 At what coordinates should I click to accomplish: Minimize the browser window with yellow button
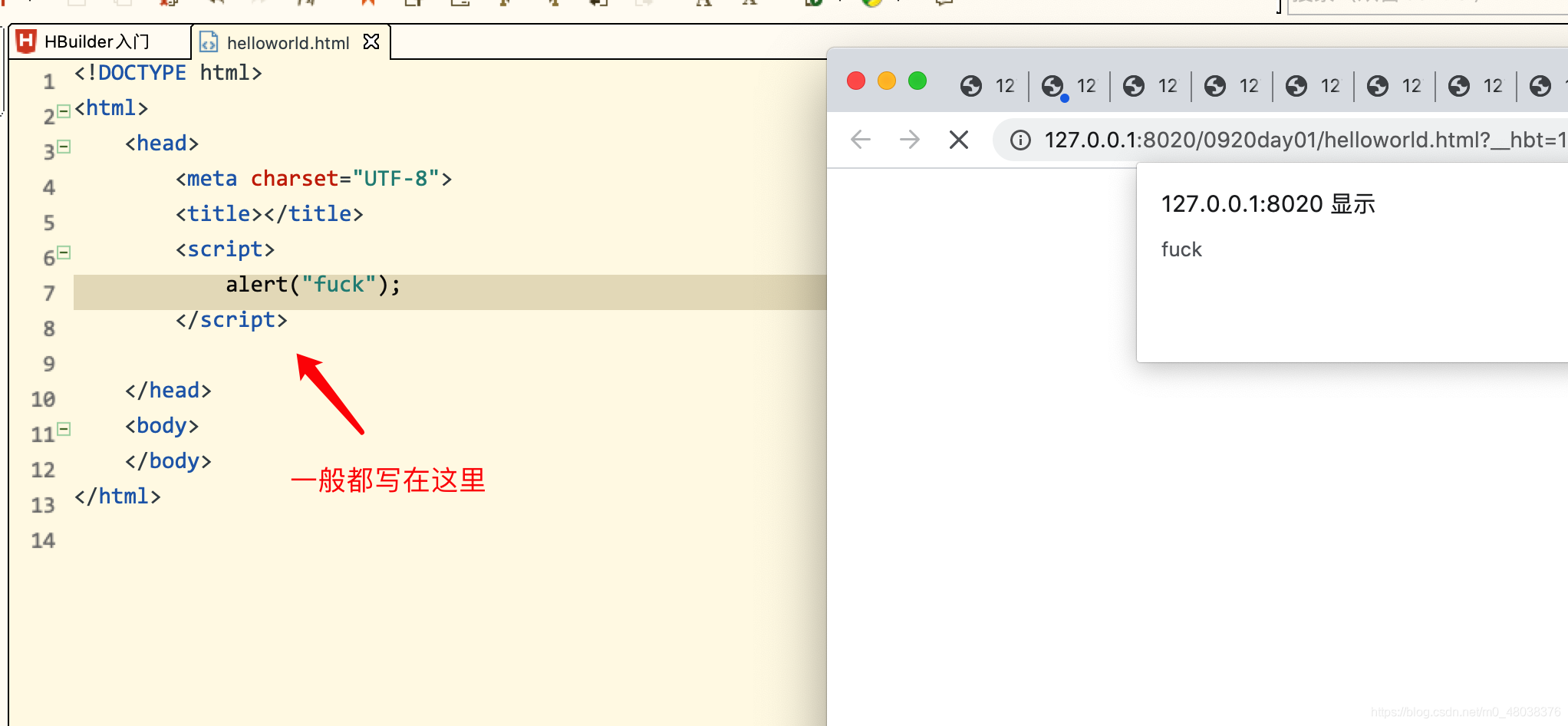pos(887,81)
